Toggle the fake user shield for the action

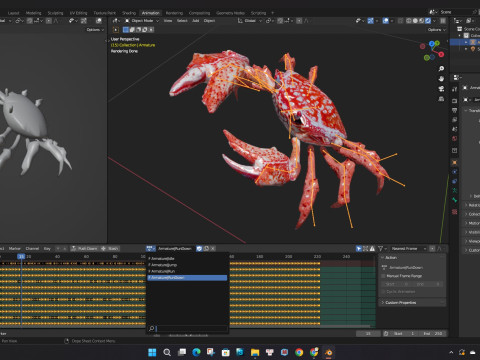point(199,248)
